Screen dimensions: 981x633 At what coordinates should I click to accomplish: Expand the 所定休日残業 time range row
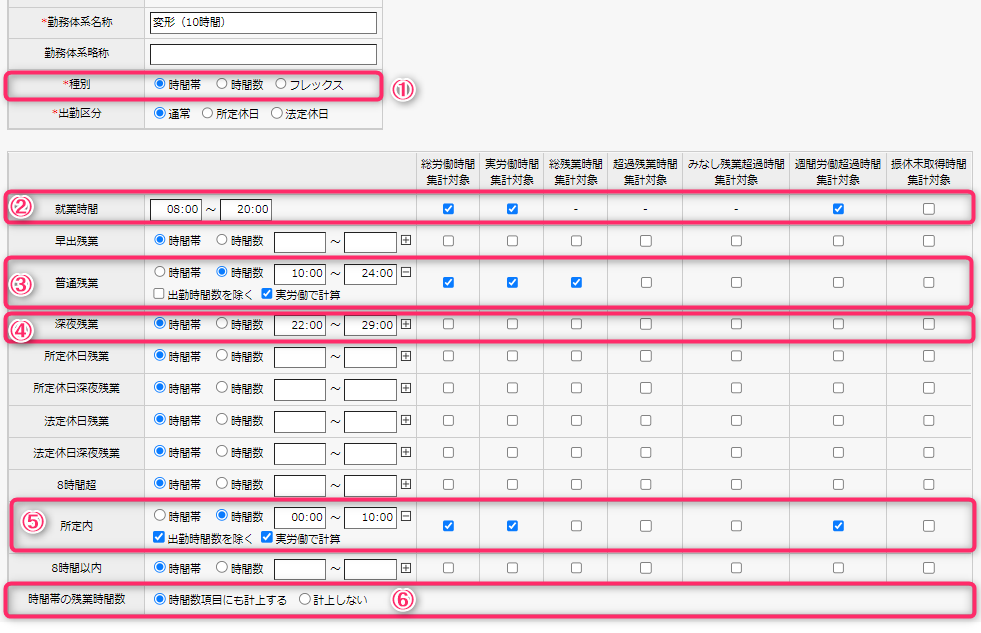pos(405,357)
